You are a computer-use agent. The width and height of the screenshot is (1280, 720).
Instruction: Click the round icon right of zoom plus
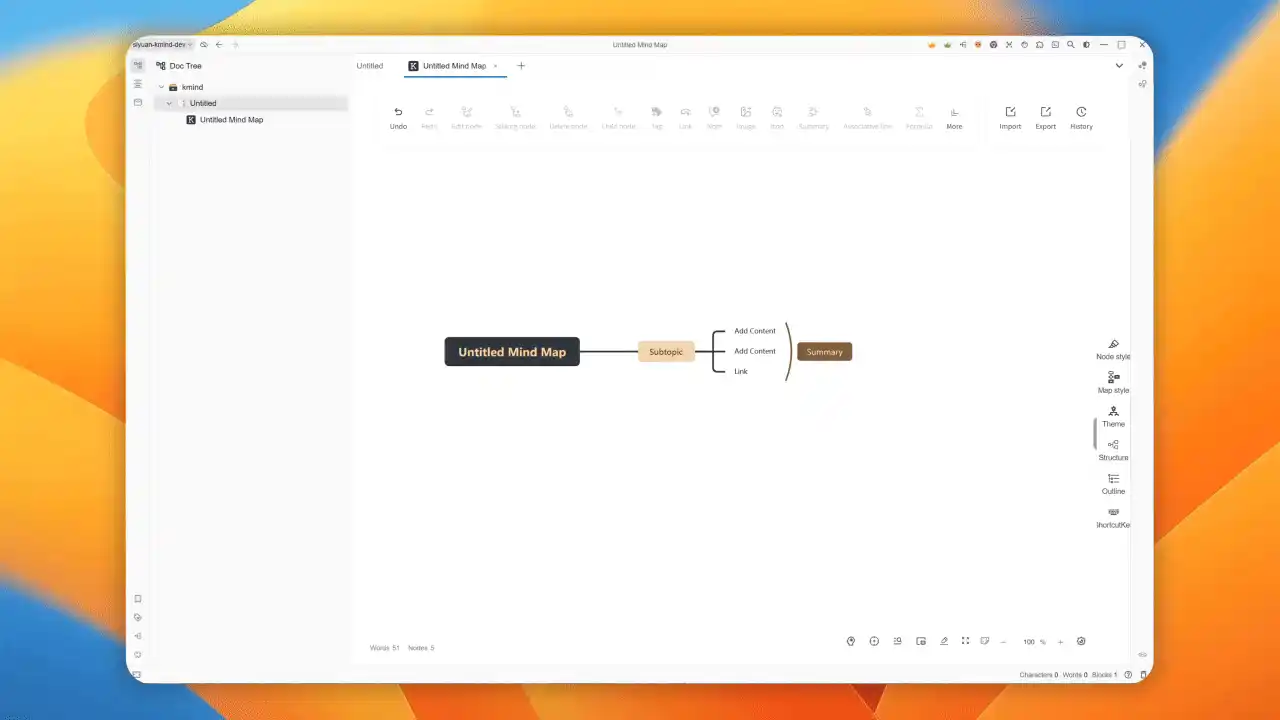(1081, 641)
